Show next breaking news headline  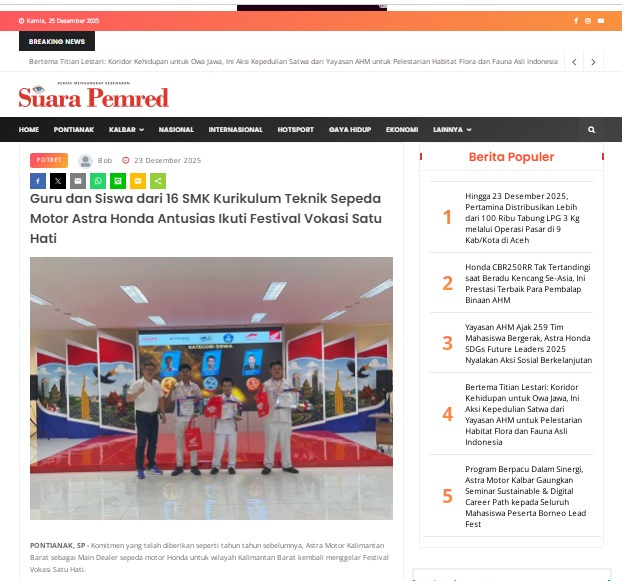(x=594, y=62)
